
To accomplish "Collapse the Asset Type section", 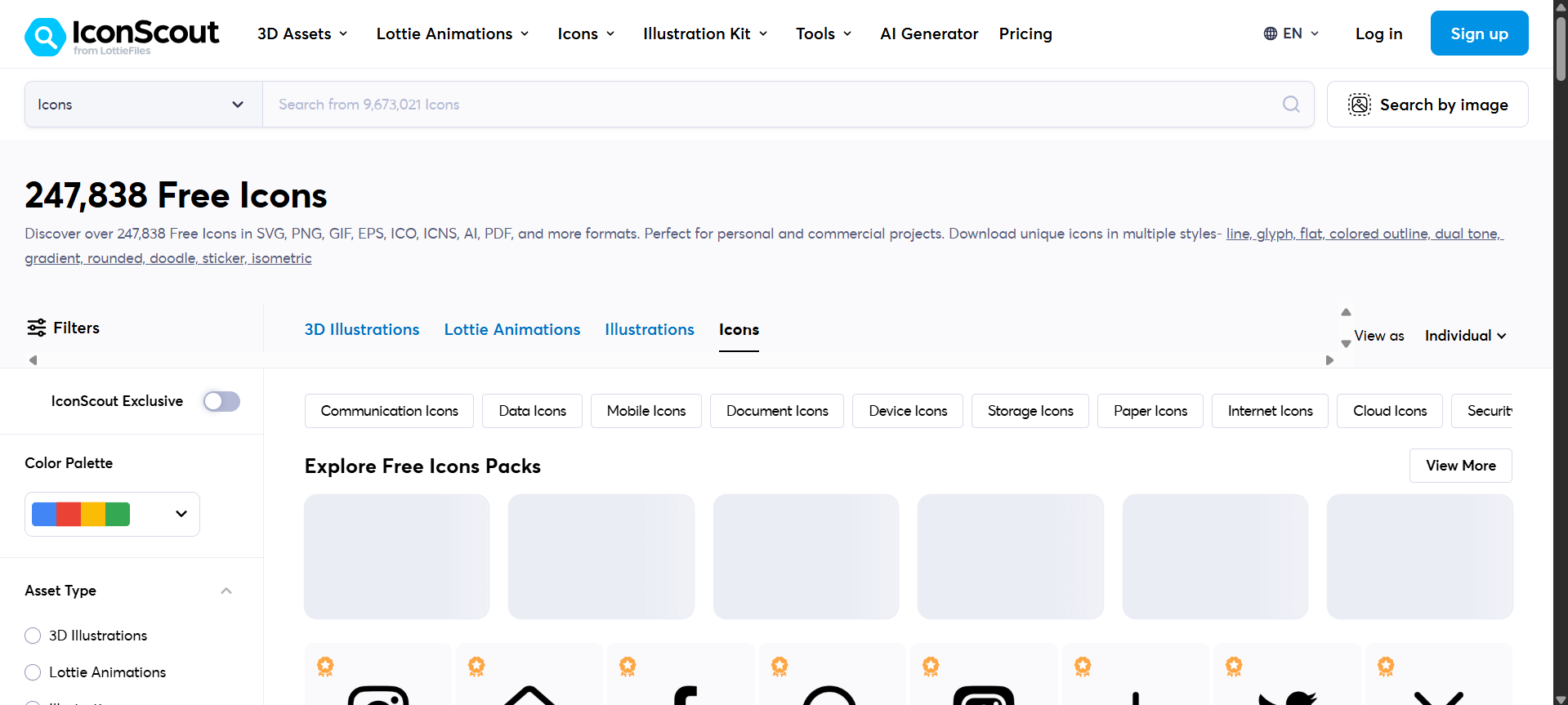I will point(226,591).
